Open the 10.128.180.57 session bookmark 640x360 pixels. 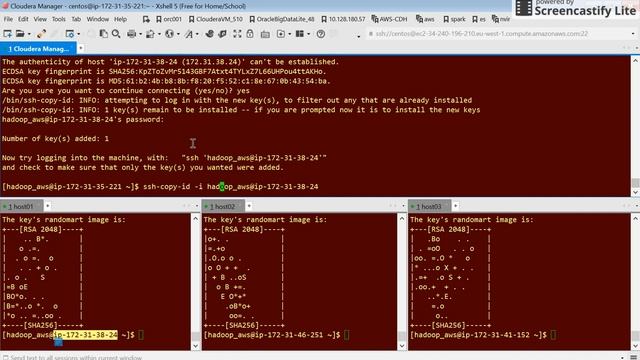pyautogui.click(x=343, y=19)
